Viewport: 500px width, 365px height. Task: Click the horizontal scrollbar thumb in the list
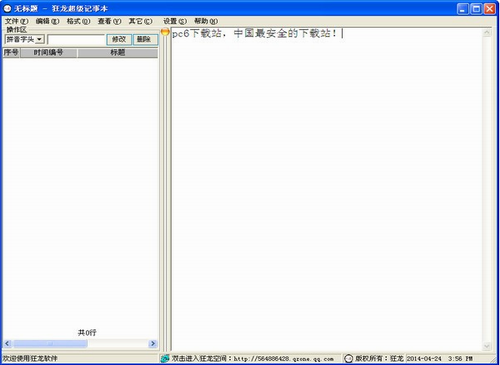pyautogui.click(x=50, y=343)
